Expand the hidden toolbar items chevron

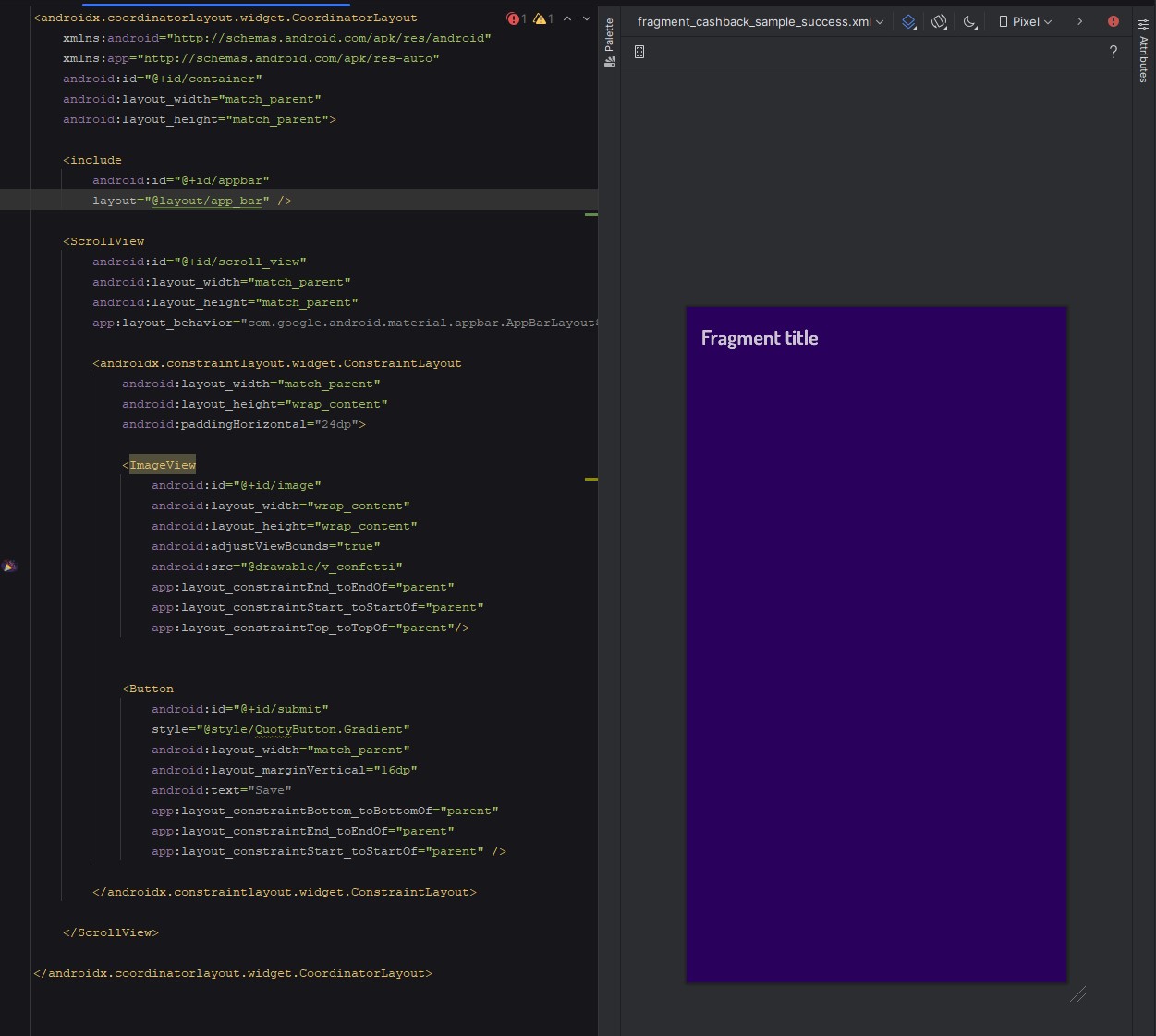click(x=1079, y=21)
